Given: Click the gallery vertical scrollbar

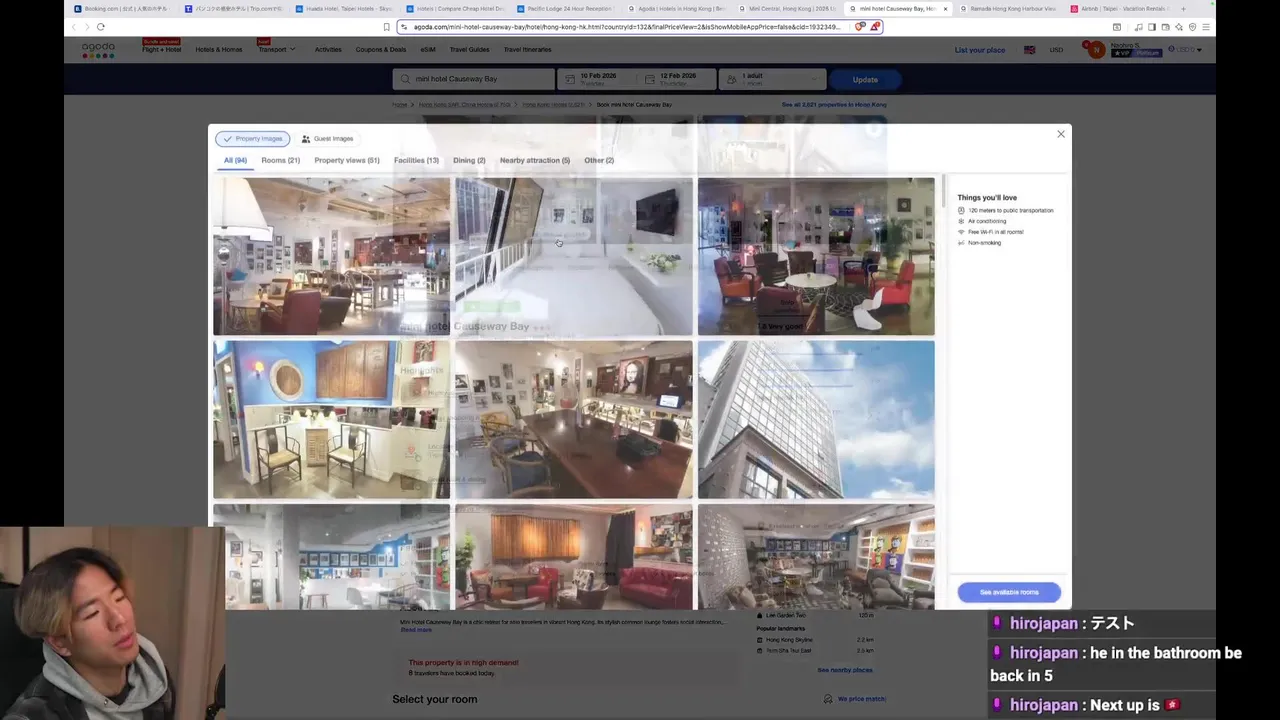Looking at the screenshot, I should coord(943,192).
